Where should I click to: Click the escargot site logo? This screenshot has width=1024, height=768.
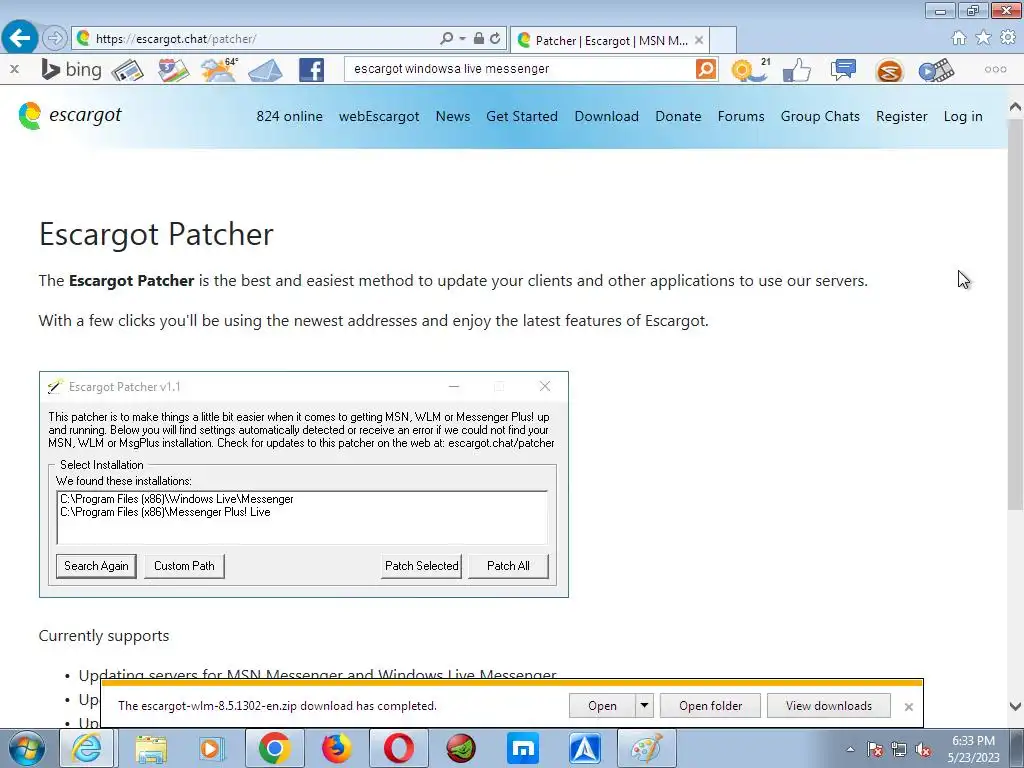pyautogui.click(x=70, y=116)
